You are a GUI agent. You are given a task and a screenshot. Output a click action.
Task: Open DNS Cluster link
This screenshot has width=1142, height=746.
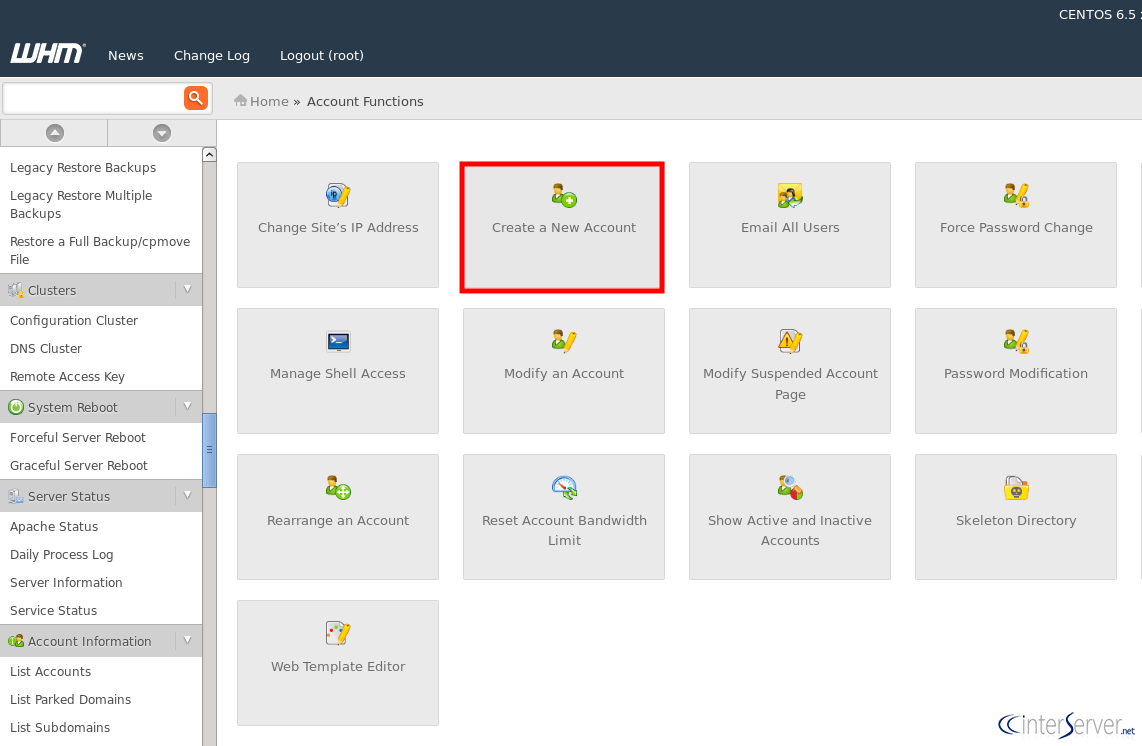46,348
